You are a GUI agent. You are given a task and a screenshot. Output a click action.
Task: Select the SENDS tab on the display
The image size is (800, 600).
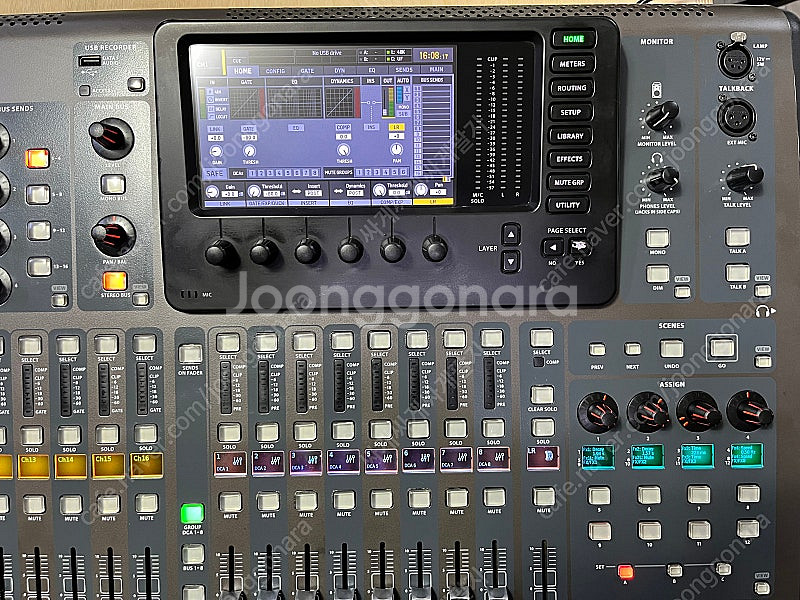click(x=402, y=72)
